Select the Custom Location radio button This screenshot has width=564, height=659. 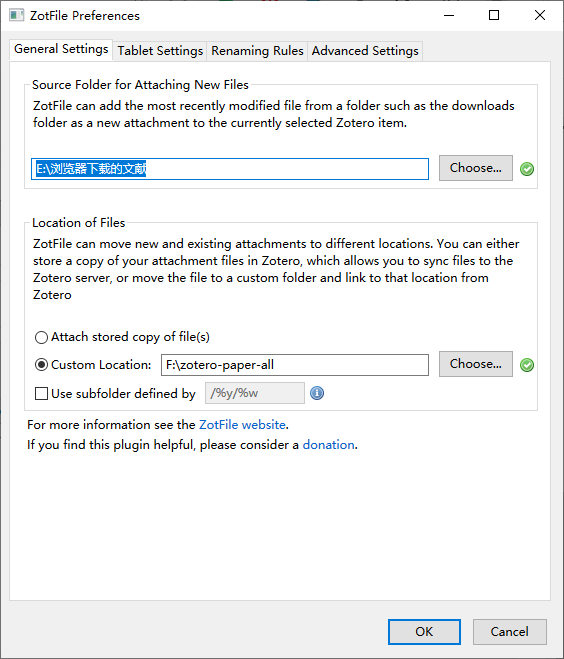coord(41,365)
